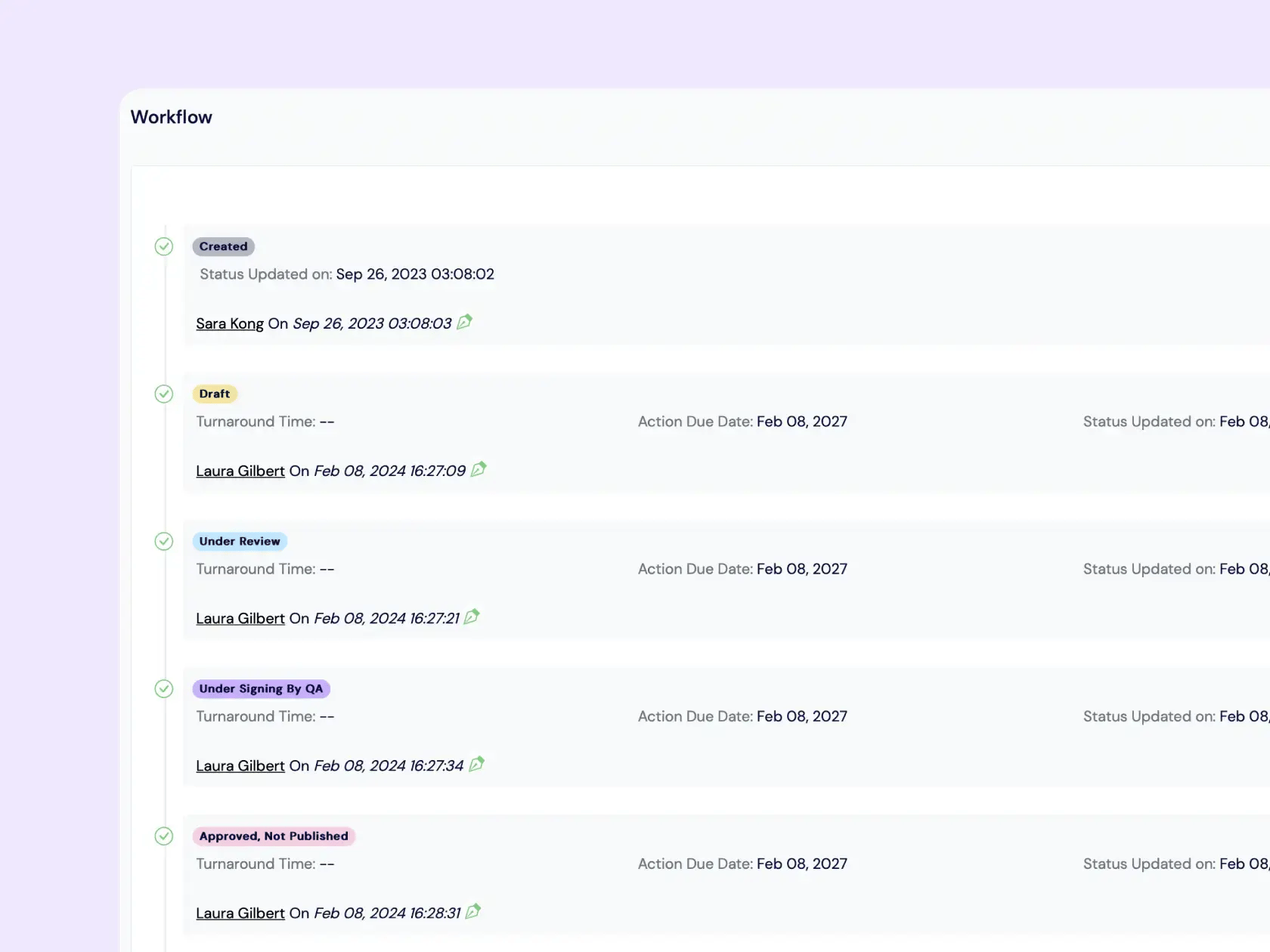Open Laura Gilbert link in Under Review step
This screenshot has height=952, width=1270.
click(x=240, y=618)
